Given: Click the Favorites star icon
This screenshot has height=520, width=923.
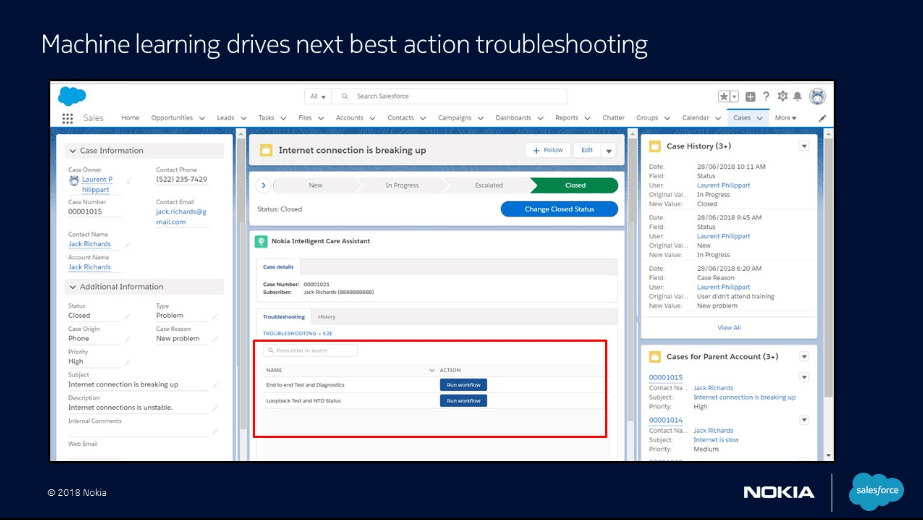Looking at the screenshot, I should (724, 96).
